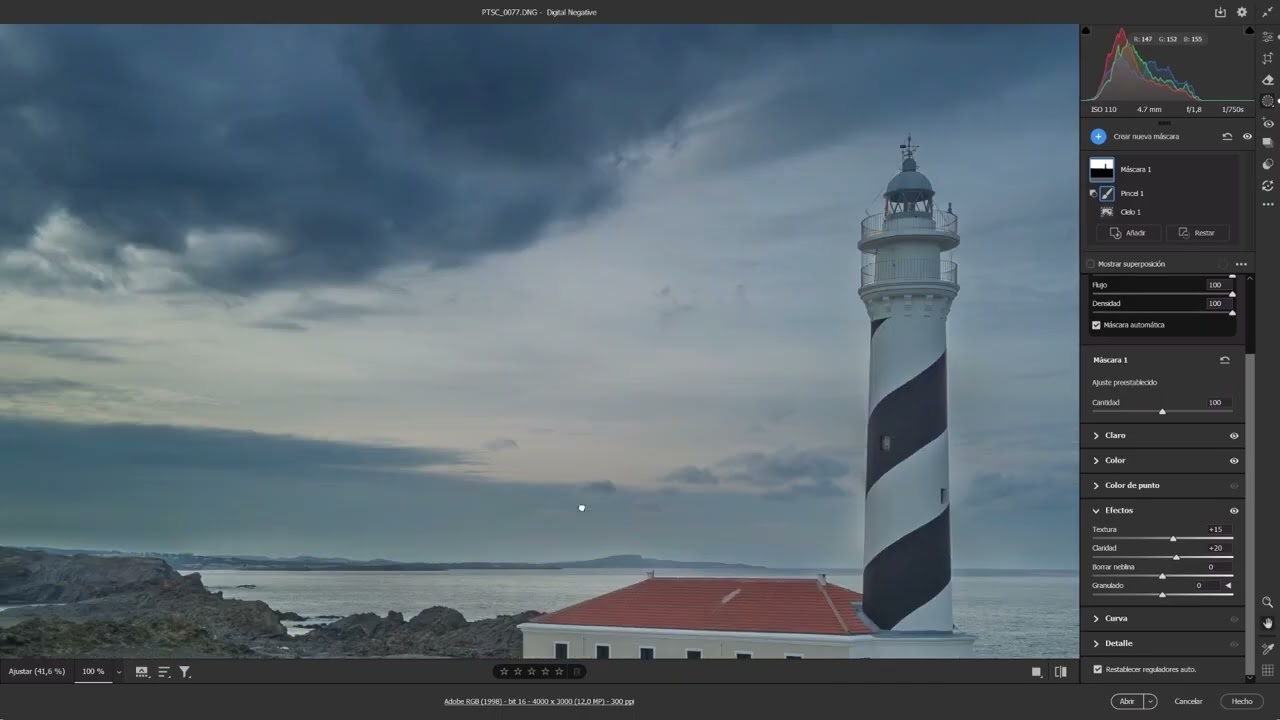Toggle shadow clipping warning in histogram
The height and width of the screenshot is (720, 1280).
[x=1086, y=30]
